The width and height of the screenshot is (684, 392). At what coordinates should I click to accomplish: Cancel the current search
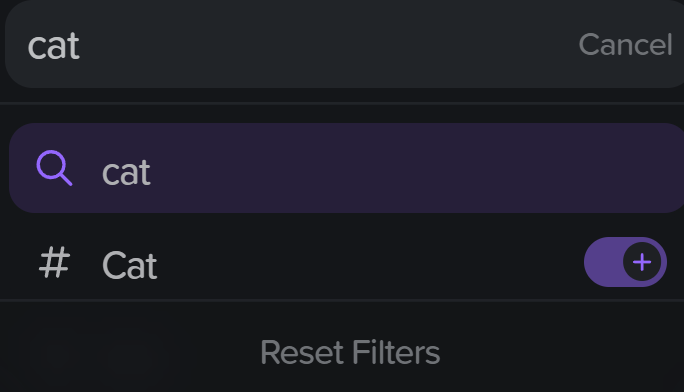[x=625, y=44]
